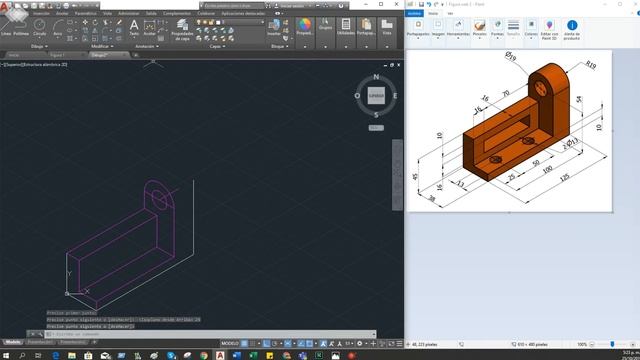Switch to the Inicio tab in Paint
The image size is (640, 360).
click(433, 13)
